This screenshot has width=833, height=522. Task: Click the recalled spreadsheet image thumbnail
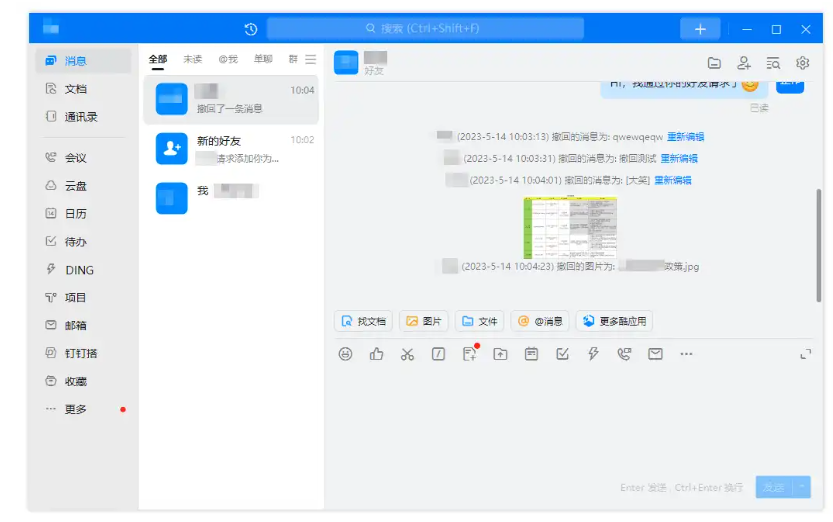tap(570, 227)
